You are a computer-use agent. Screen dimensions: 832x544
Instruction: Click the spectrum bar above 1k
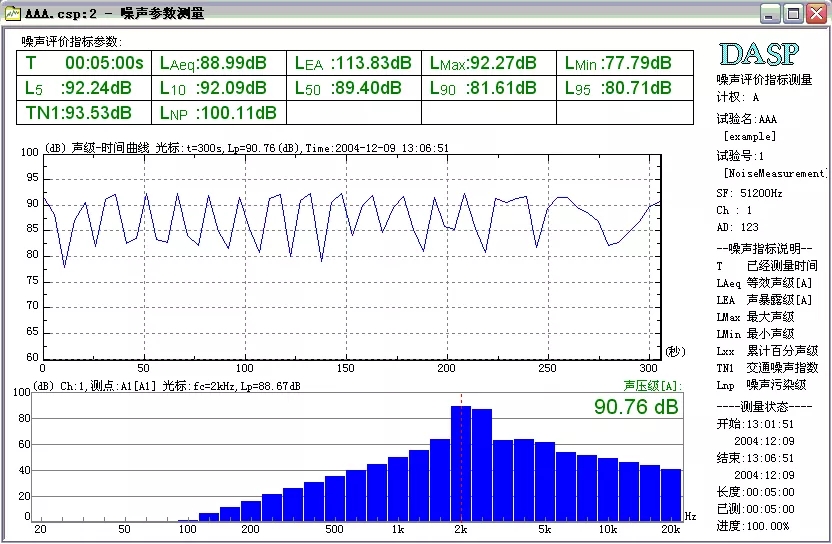398,490
